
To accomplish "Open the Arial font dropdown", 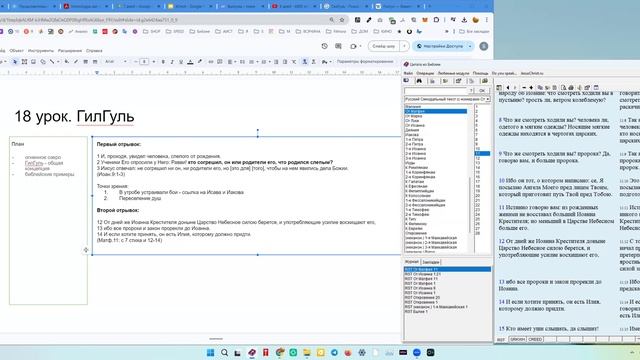I will point(116,62).
